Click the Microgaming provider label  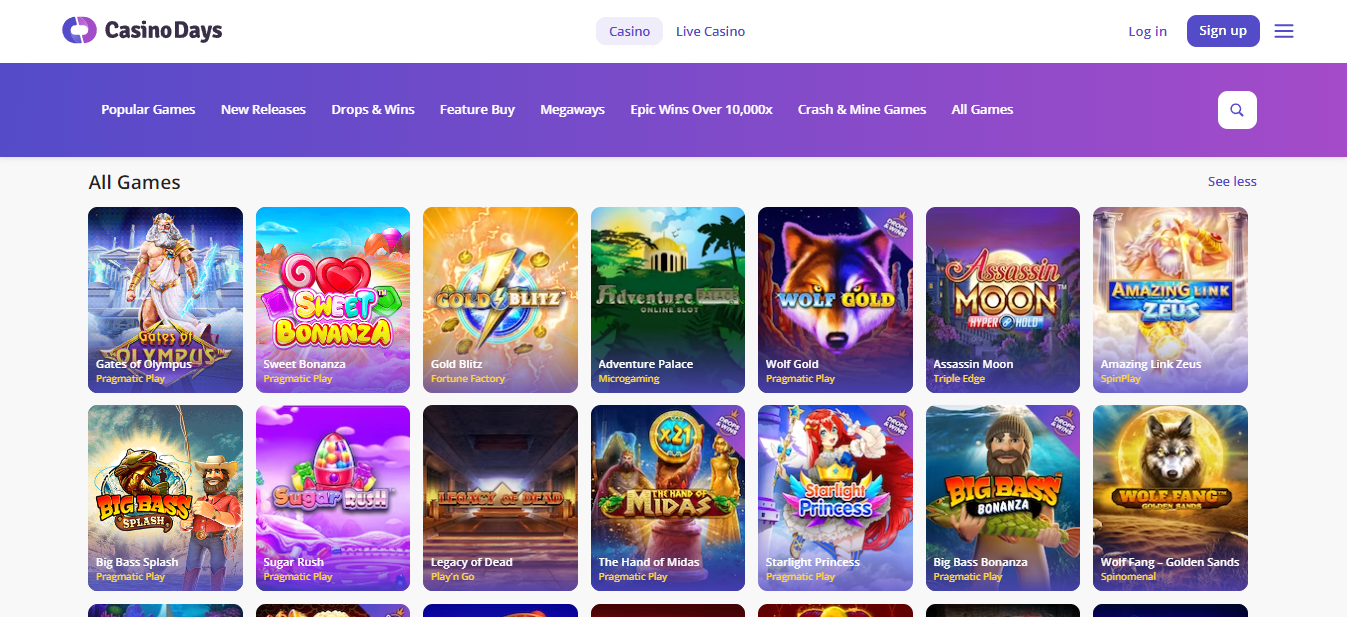(629, 379)
